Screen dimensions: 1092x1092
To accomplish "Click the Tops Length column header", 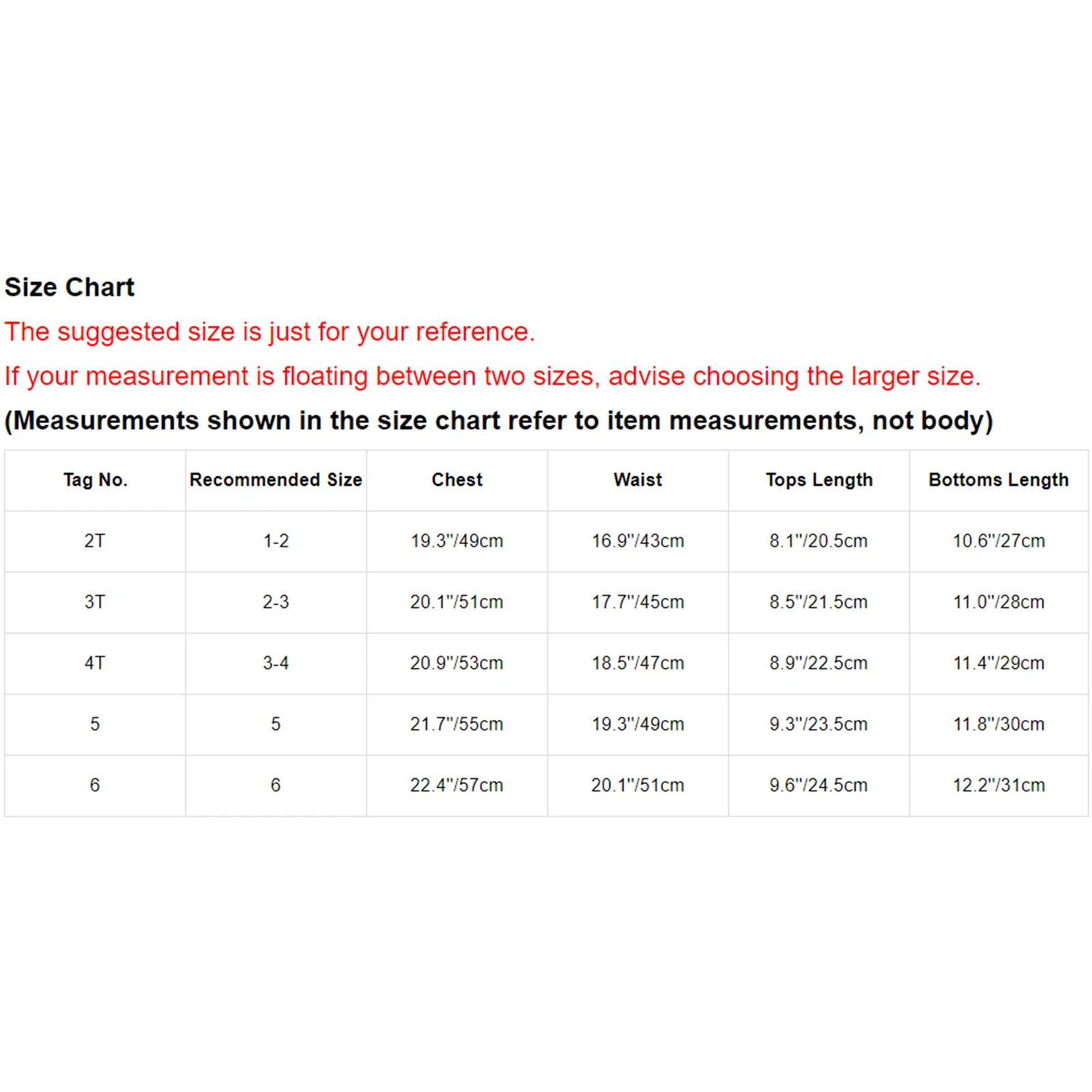I will (x=818, y=480).
